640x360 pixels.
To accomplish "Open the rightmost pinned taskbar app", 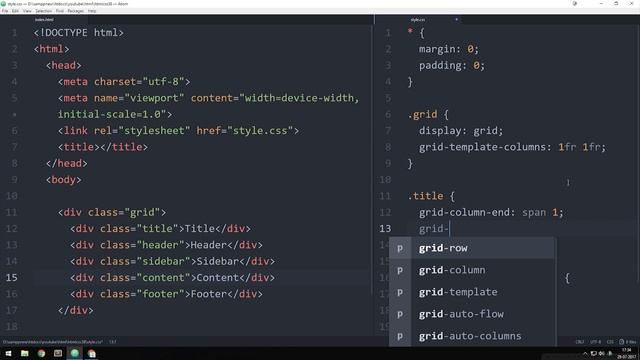I will pyautogui.click(x=92, y=353).
